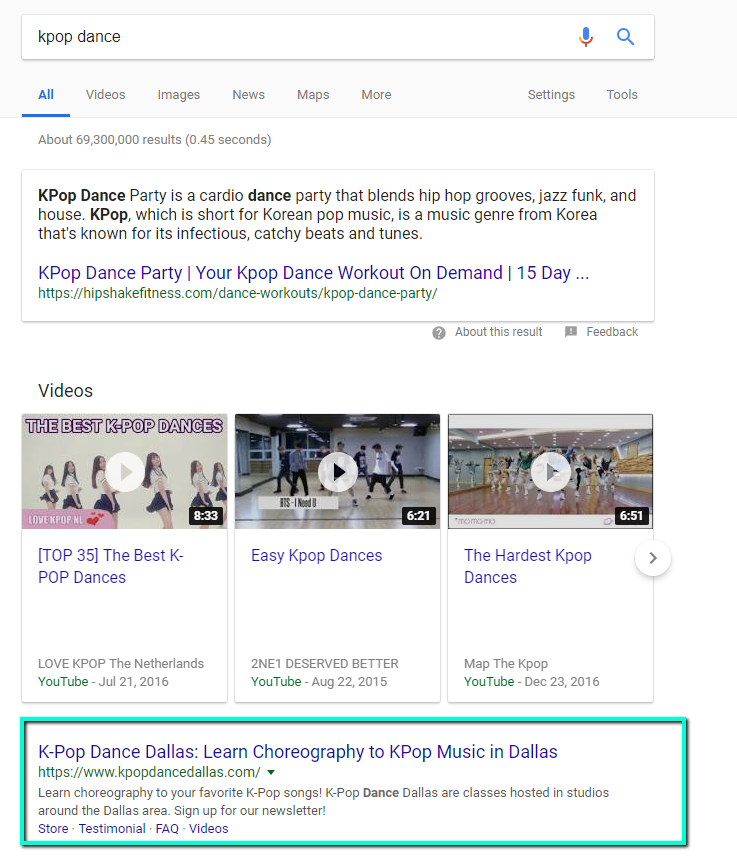Click the YouTube - Dec 23, 2016 source
737x859 pixels.
tap(532, 682)
